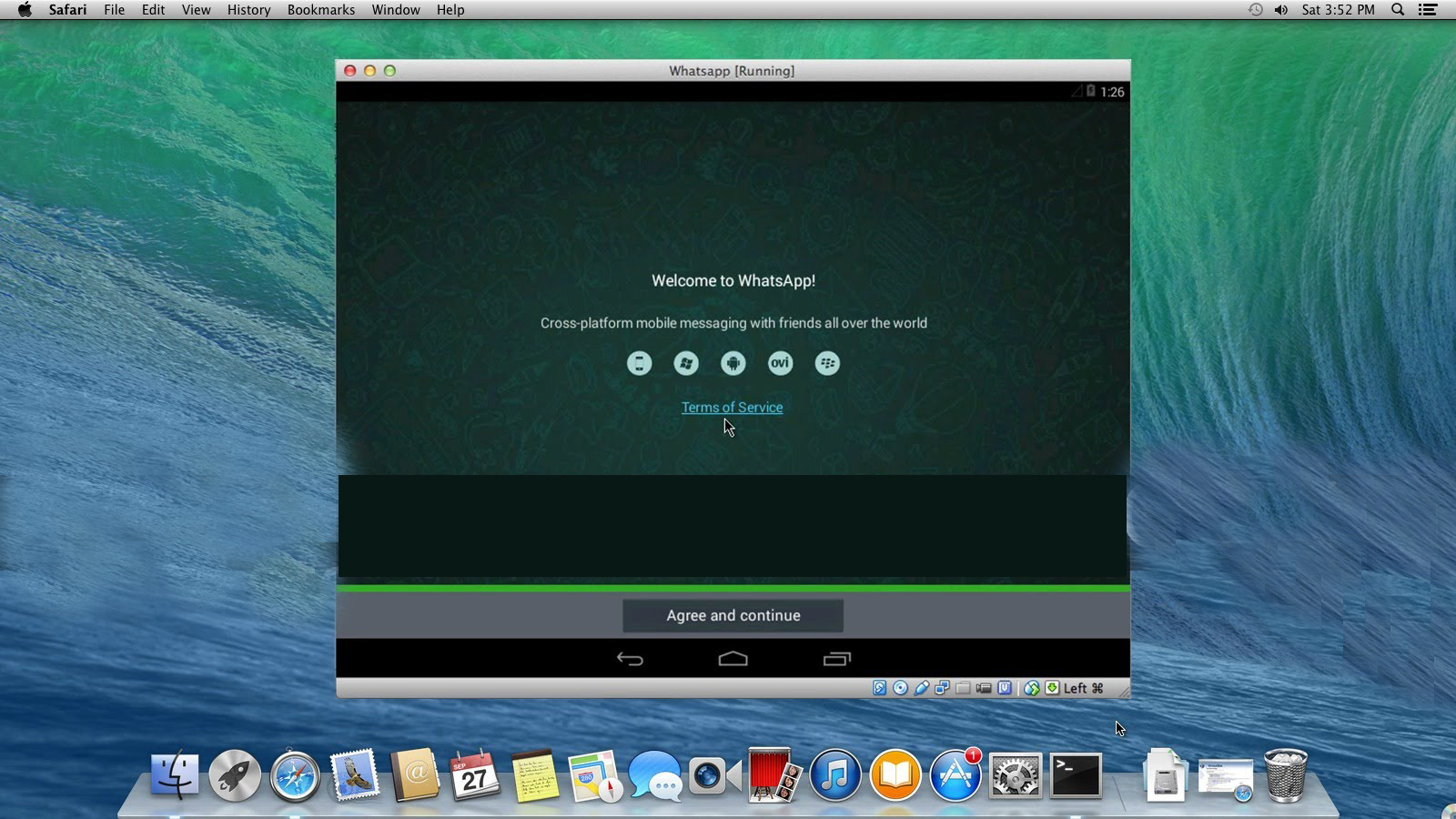Close the Whatsapp virtual machine window

click(x=349, y=70)
